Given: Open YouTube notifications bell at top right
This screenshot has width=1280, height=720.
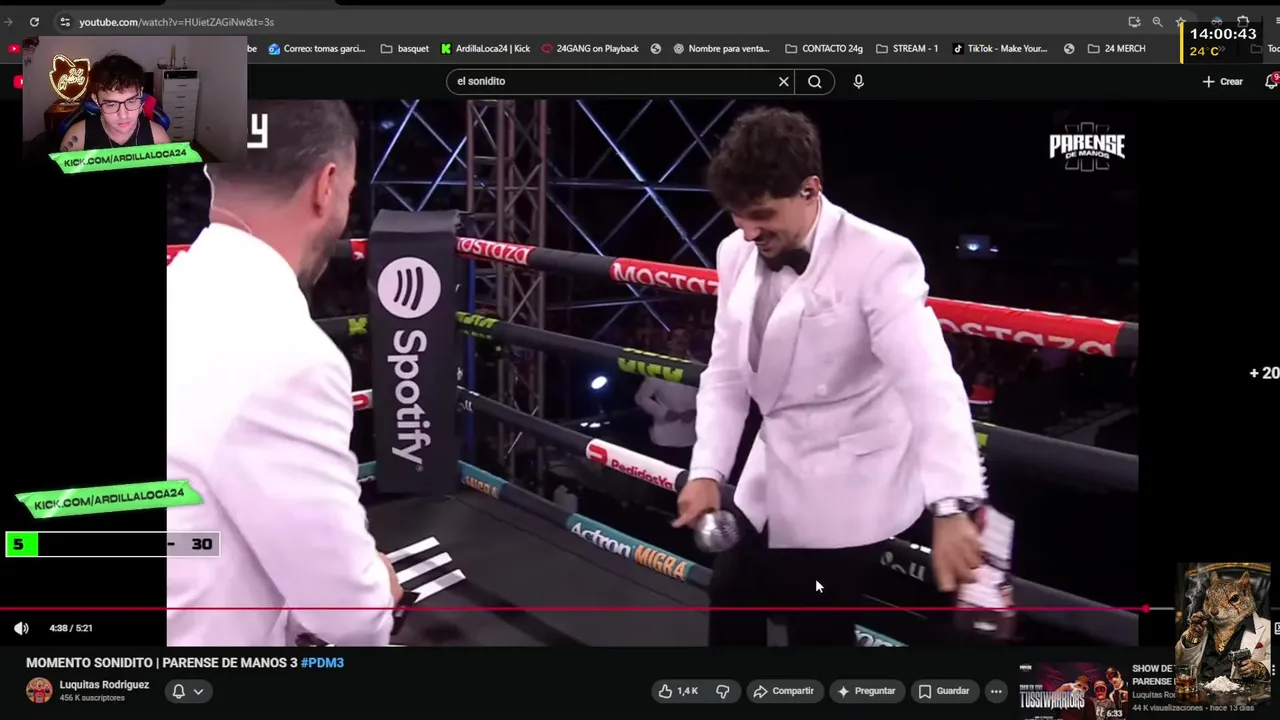Looking at the screenshot, I should 1271,82.
